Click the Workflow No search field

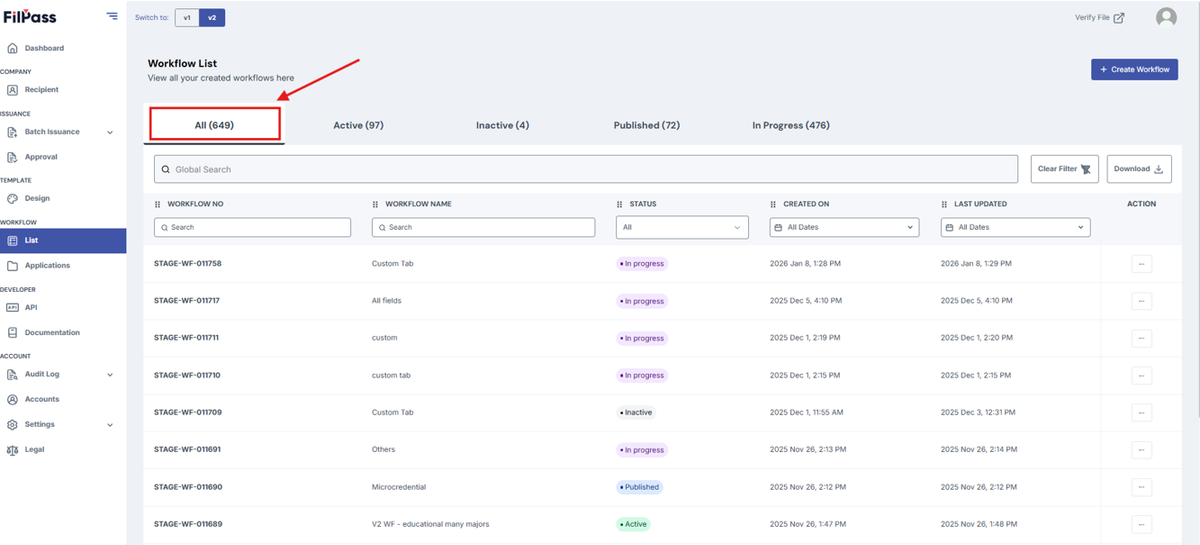coord(252,227)
